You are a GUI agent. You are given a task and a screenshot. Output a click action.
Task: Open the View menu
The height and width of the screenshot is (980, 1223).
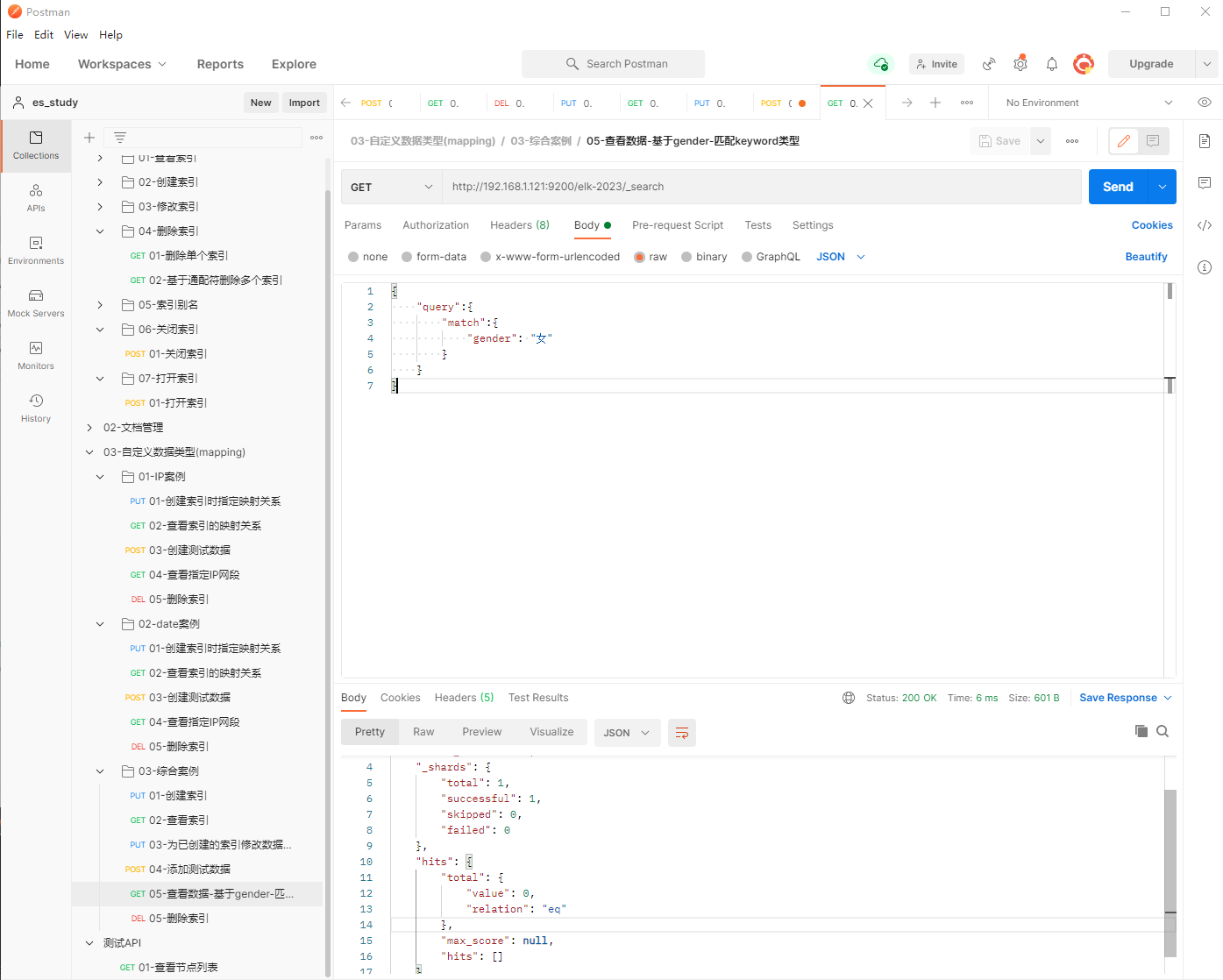pos(75,35)
